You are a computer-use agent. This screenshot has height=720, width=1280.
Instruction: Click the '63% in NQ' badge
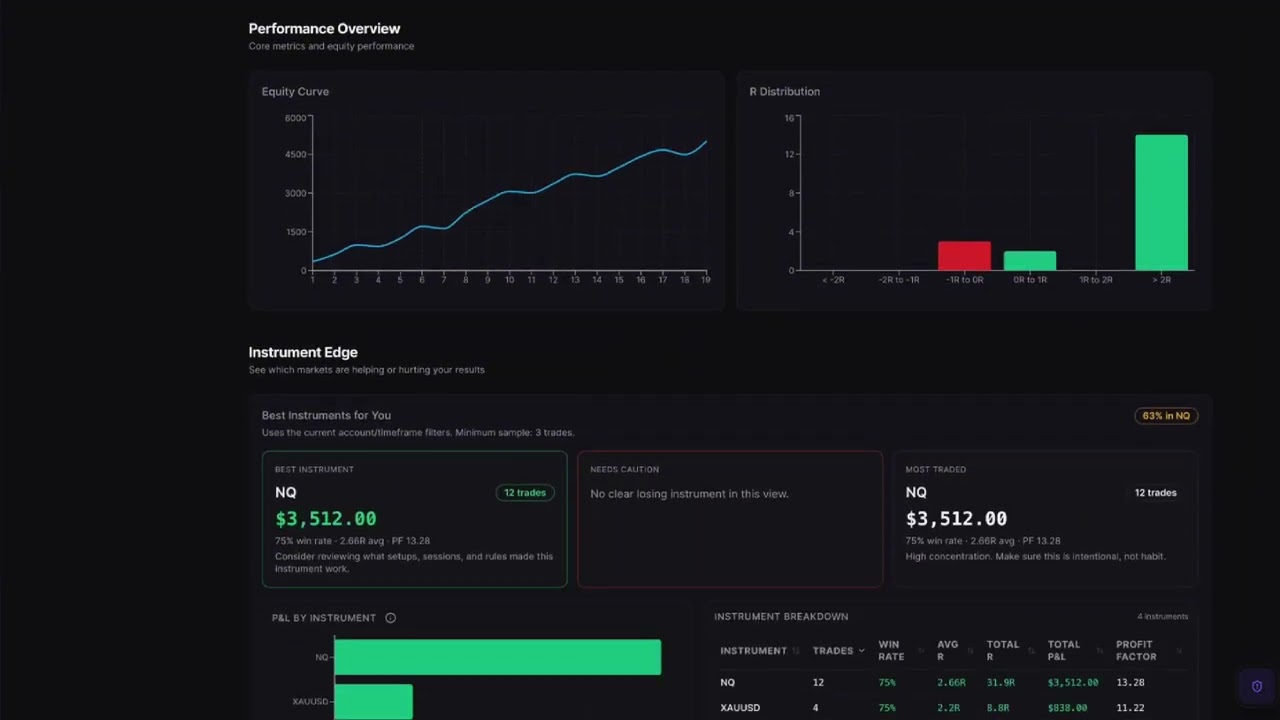click(1166, 416)
